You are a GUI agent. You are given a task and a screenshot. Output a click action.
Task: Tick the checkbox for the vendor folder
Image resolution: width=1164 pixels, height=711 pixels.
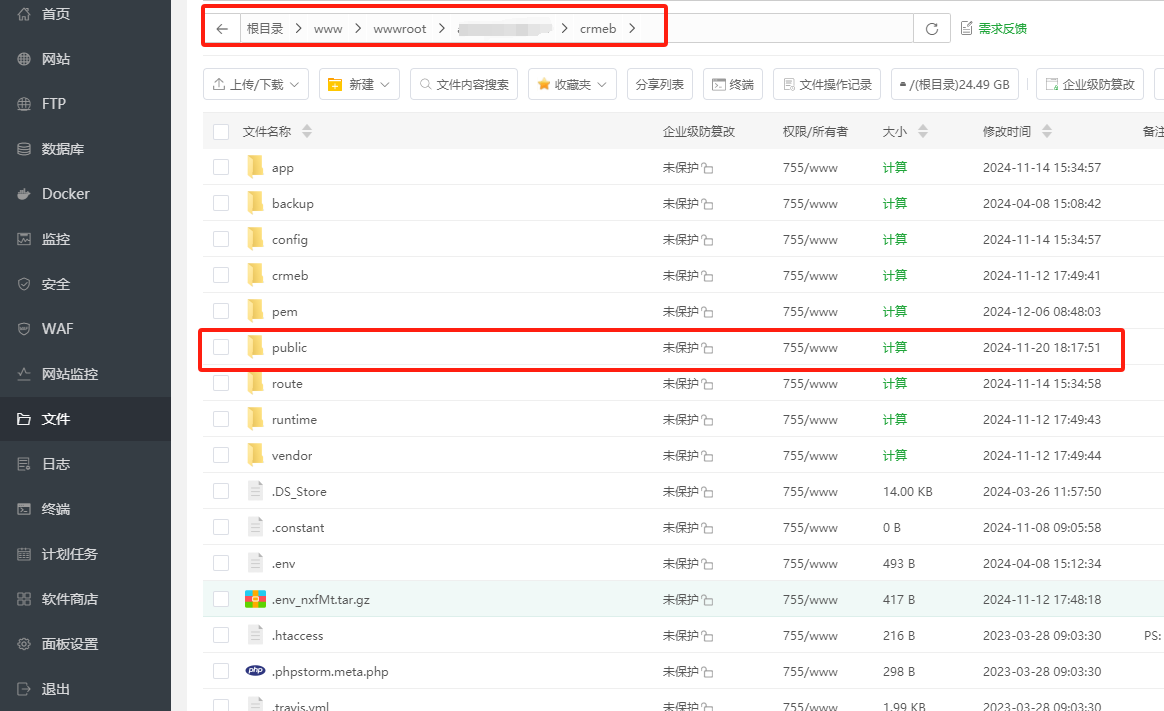point(221,456)
